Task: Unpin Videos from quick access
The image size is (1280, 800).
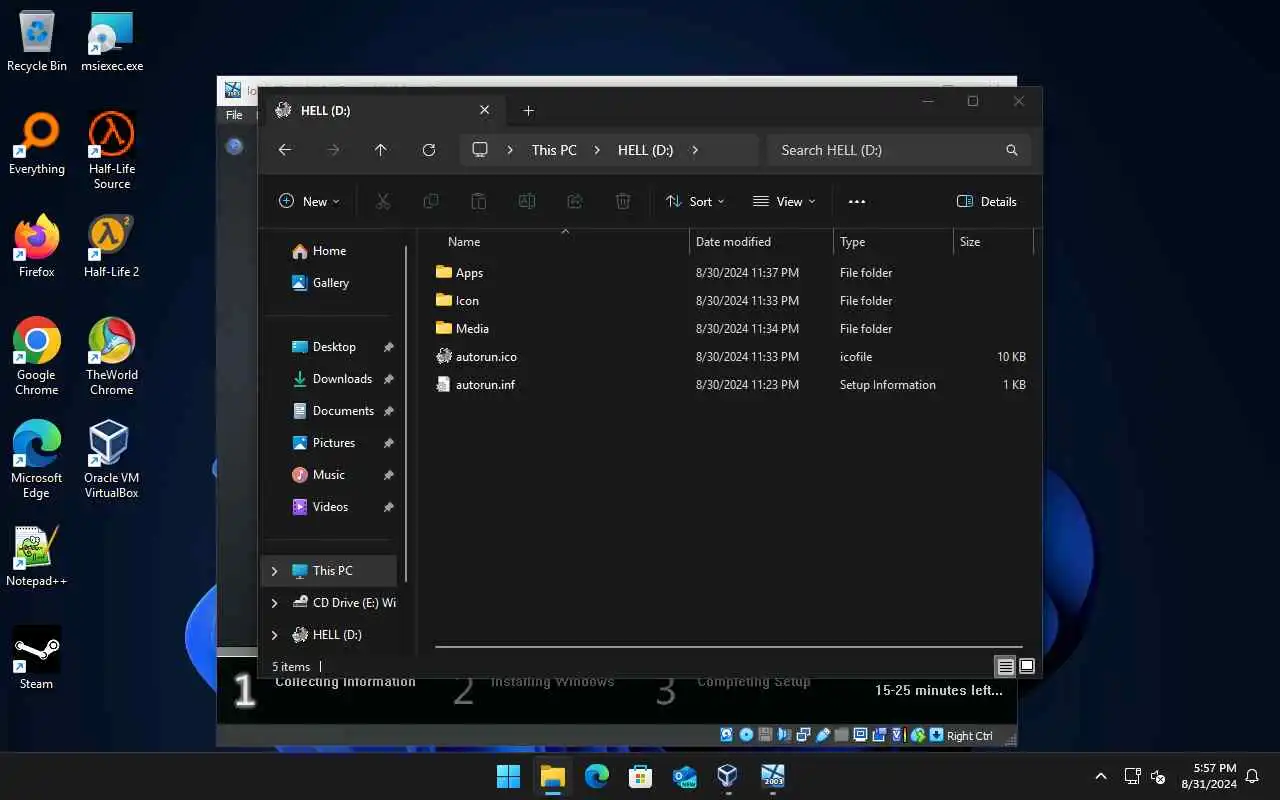Action: 389,507
